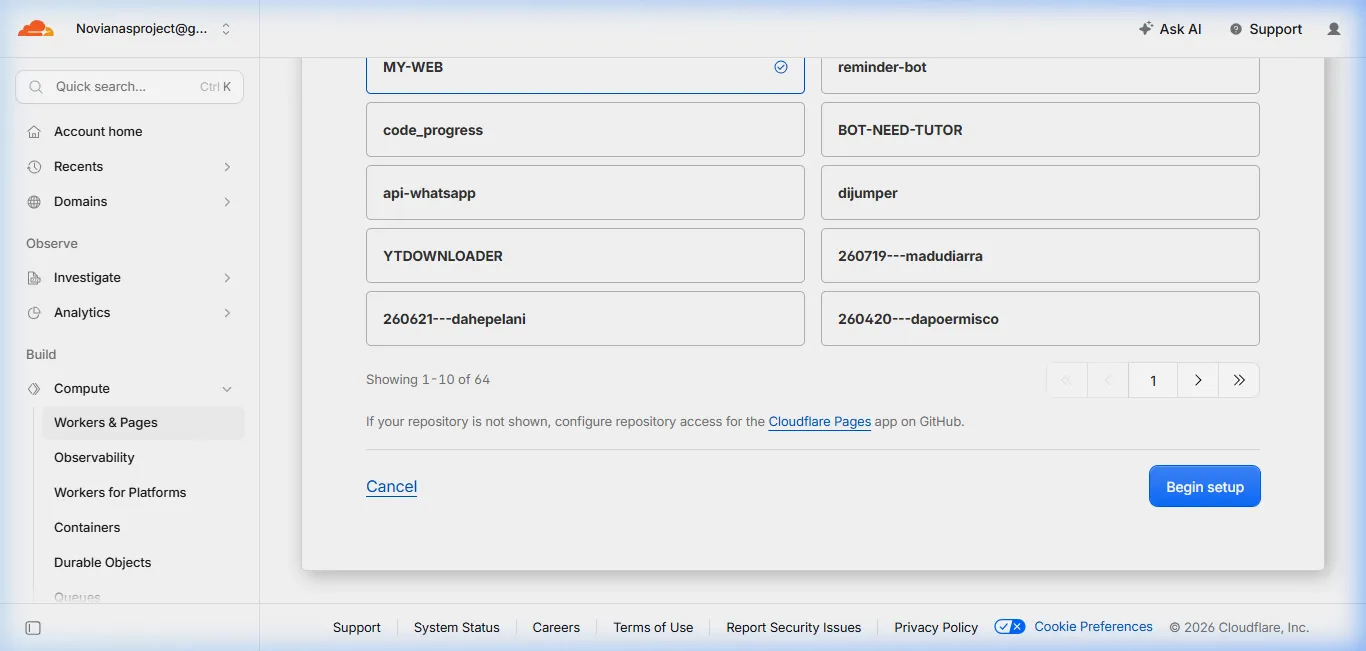Click the Account home house icon
The image size is (1366, 651).
[34, 131]
